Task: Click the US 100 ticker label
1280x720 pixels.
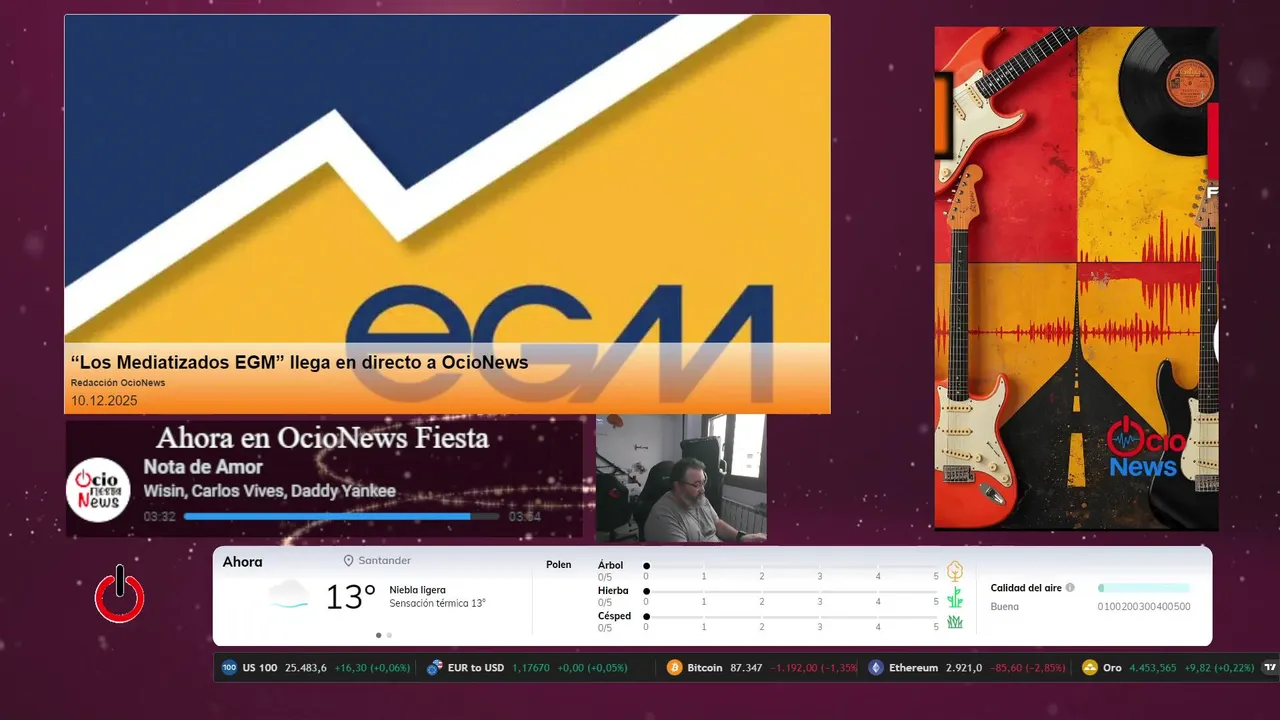Action: (x=260, y=668)
